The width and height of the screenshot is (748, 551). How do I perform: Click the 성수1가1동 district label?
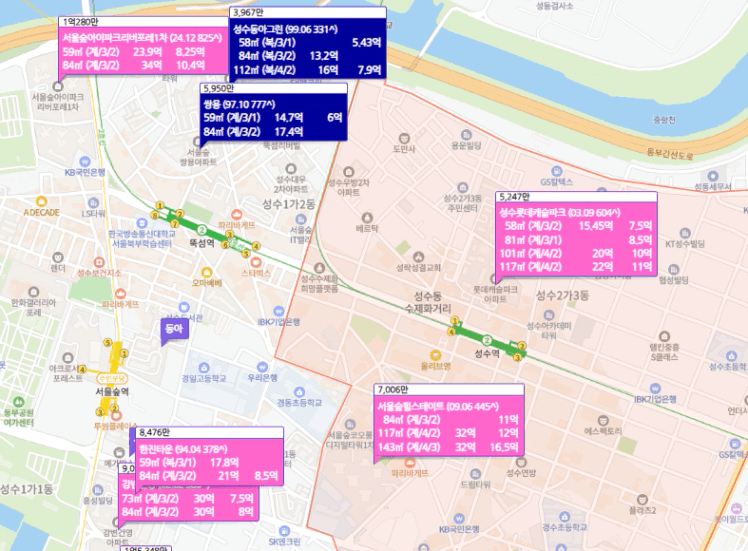pos(26,489)
